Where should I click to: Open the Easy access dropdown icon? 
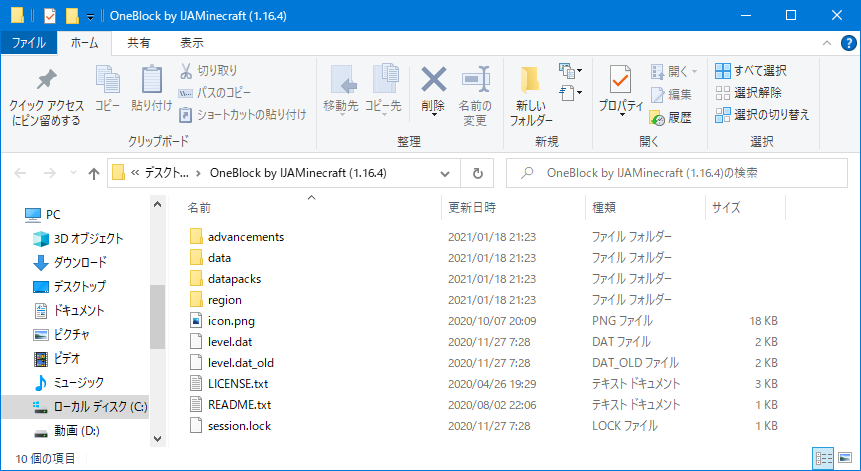(x=571, y=93)
